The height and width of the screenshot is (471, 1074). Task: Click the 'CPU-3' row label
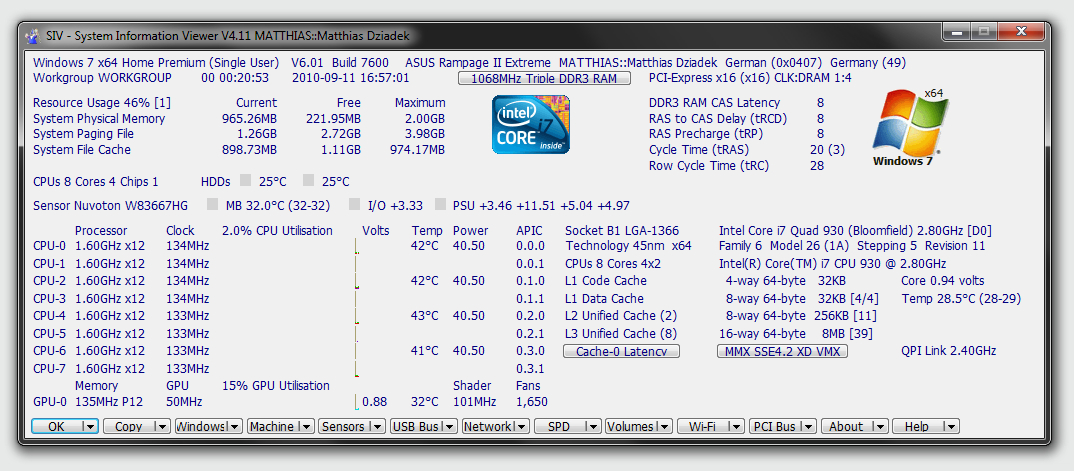[x=49, y=298]
